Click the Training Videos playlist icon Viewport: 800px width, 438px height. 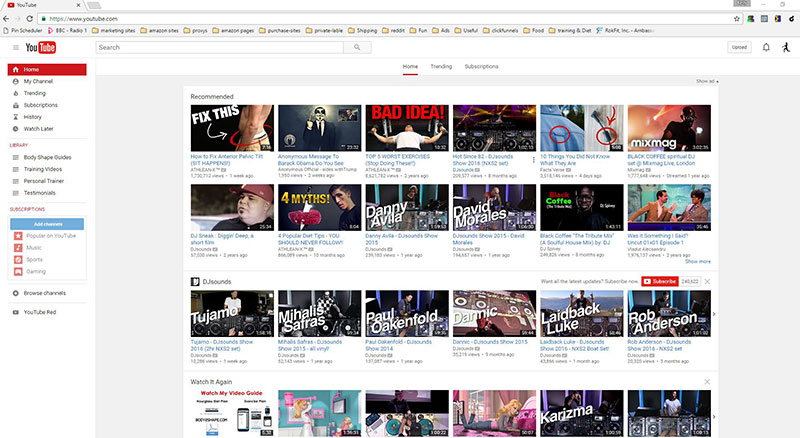[x=15, y=169]
